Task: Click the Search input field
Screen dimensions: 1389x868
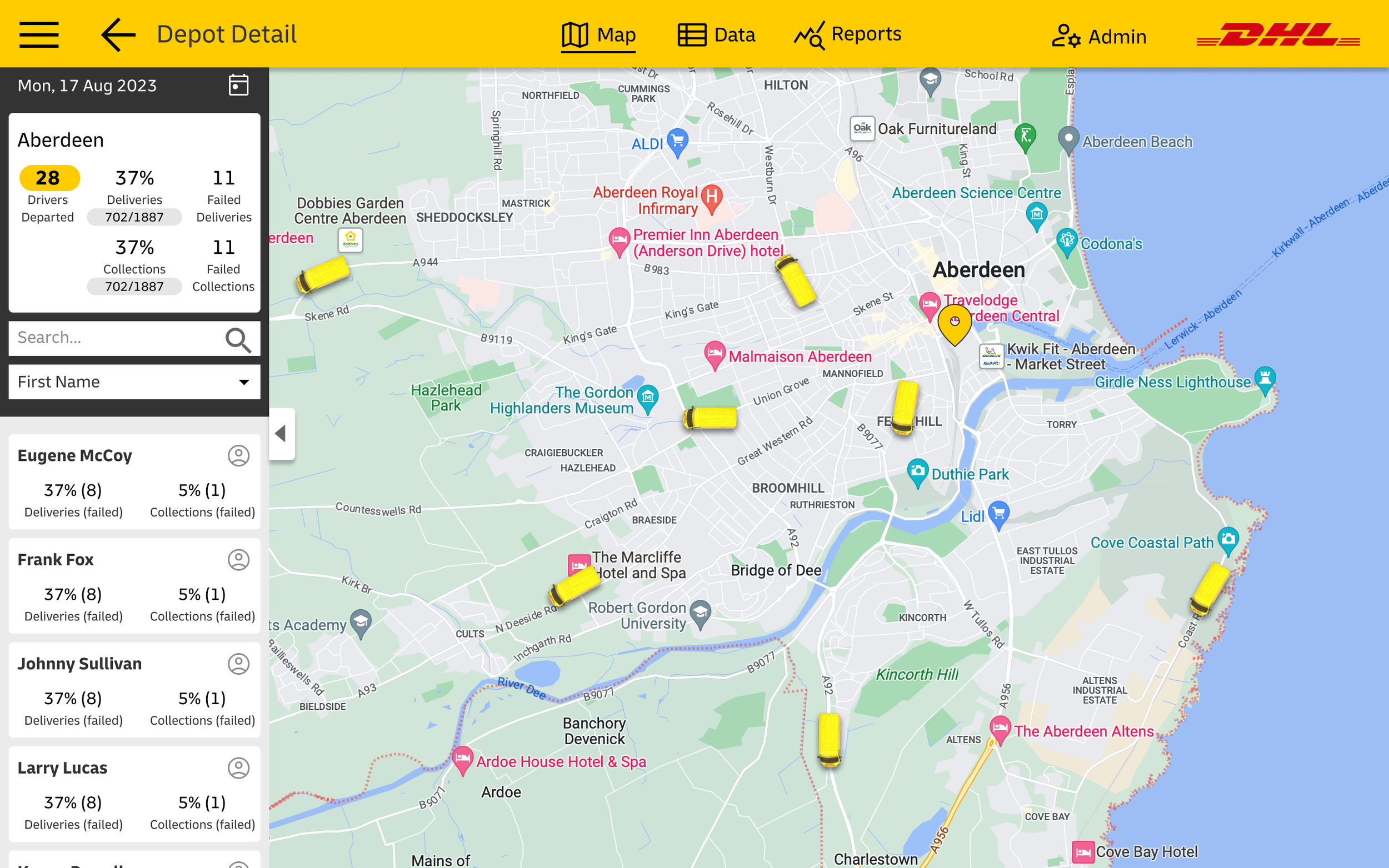Action: (115, 338)
